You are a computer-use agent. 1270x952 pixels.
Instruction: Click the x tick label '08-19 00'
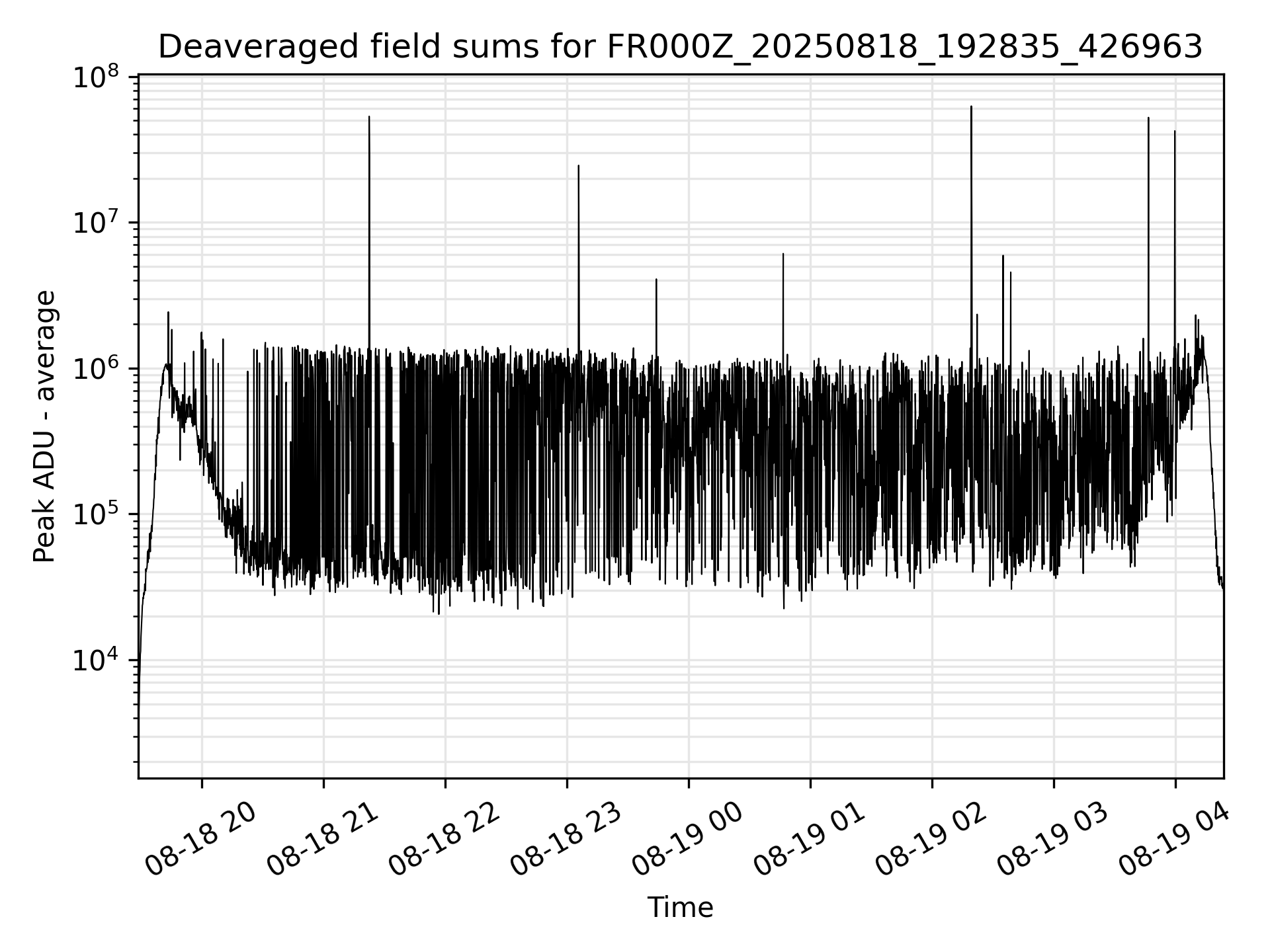click(687, 838)
